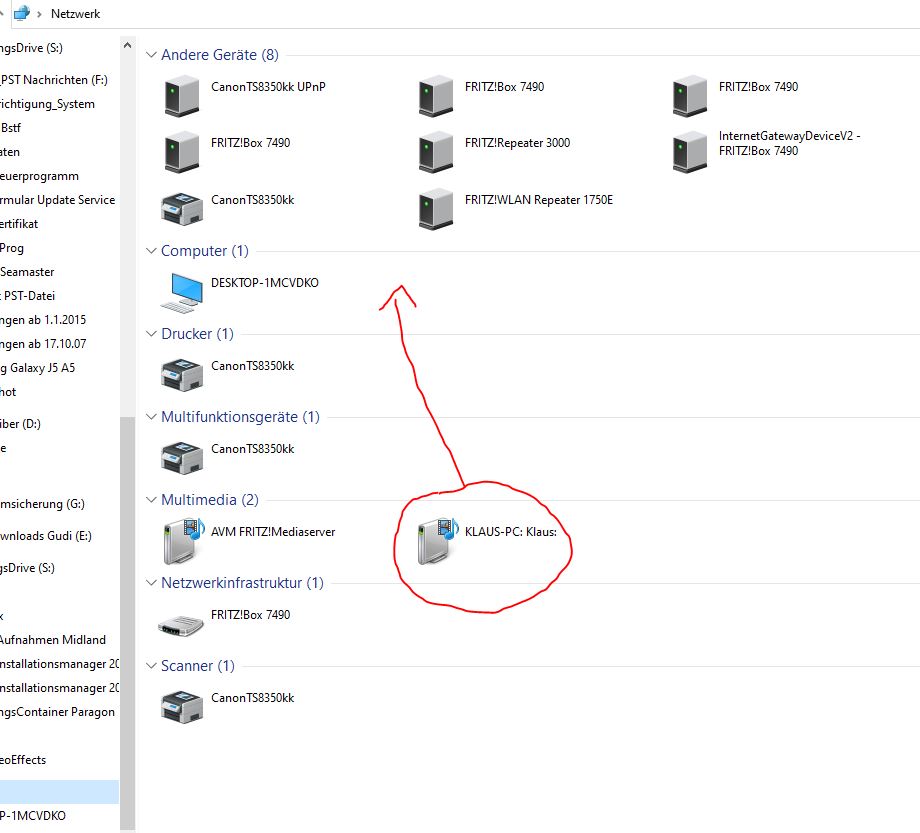Viewport: 920px width, 833px height.
Task: Select FRITZ!Box 7490 icon above InternetGatewayDeviceV2
Action: click(690, 96)
